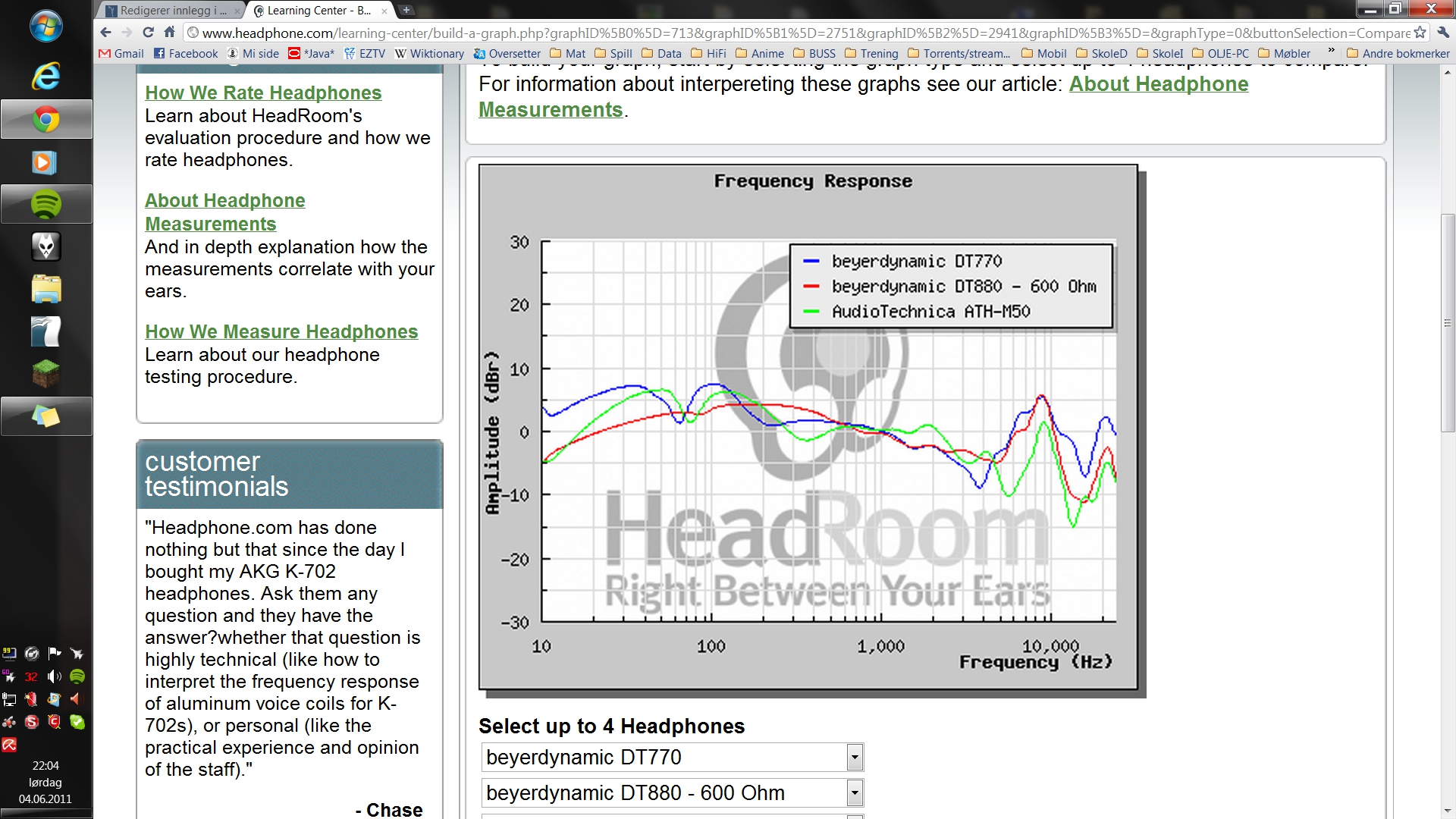Open the Spill bookmarks folder

(x=613, y=53)
